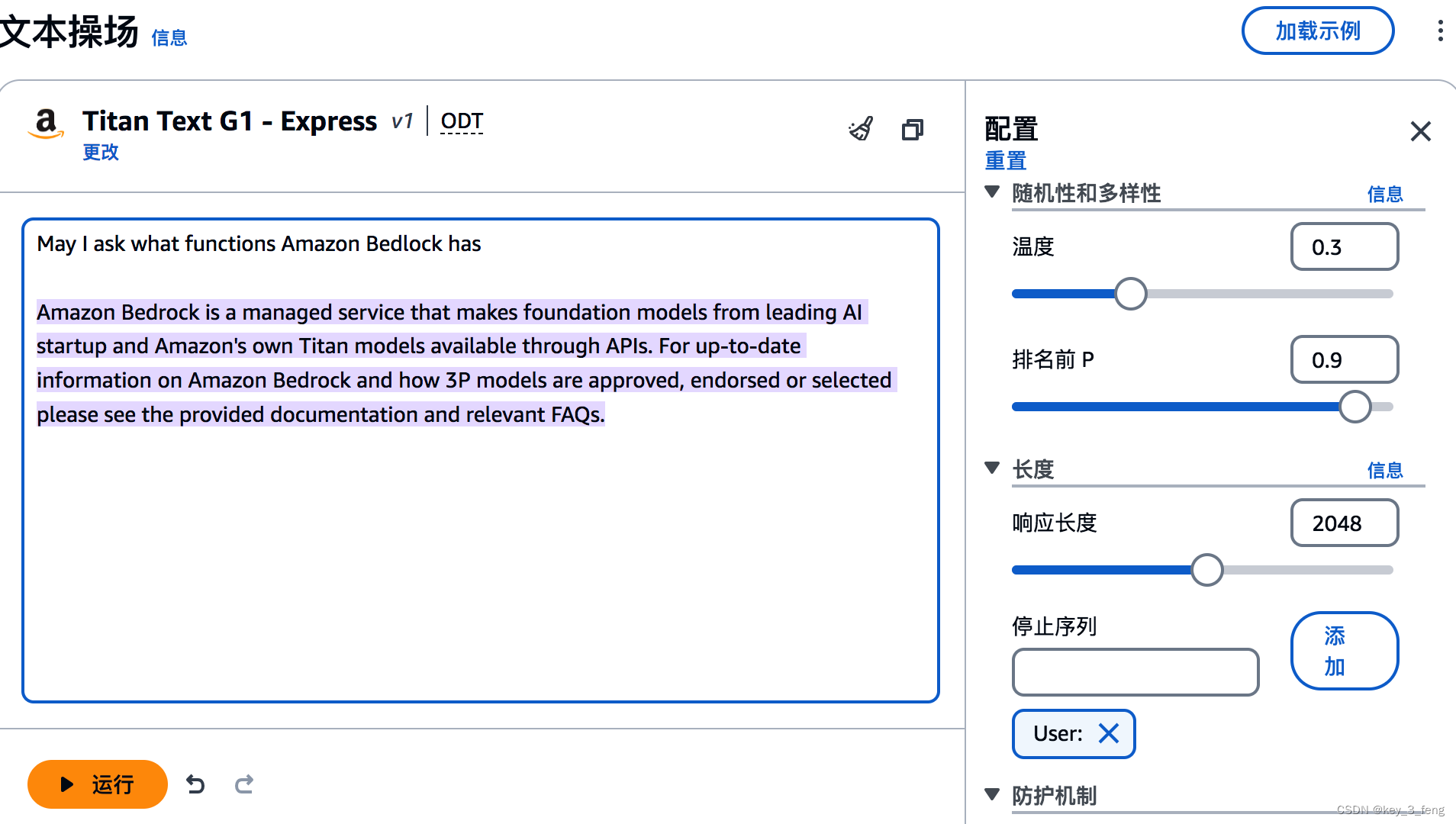Image resolution: width=1456 pixels, height=824 pixels.
Task: Click the 重置 configuration link
Action: pyautogui.click(x=1006, y=161)
